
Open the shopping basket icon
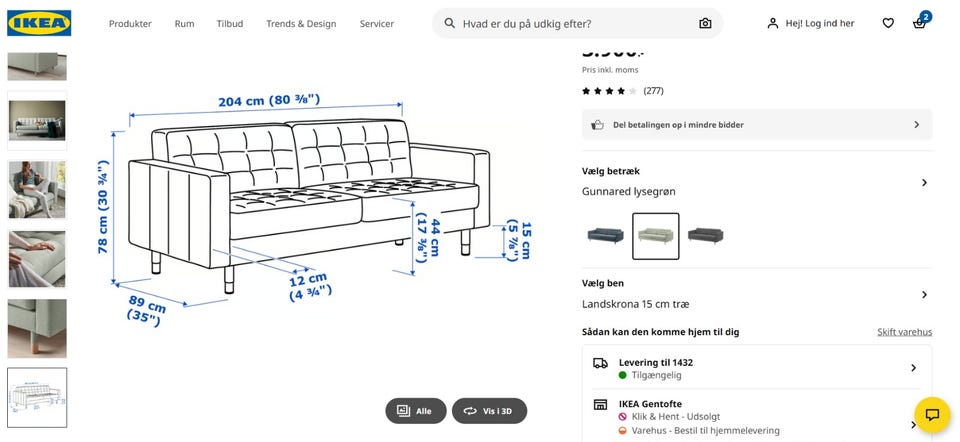point(919,23)
